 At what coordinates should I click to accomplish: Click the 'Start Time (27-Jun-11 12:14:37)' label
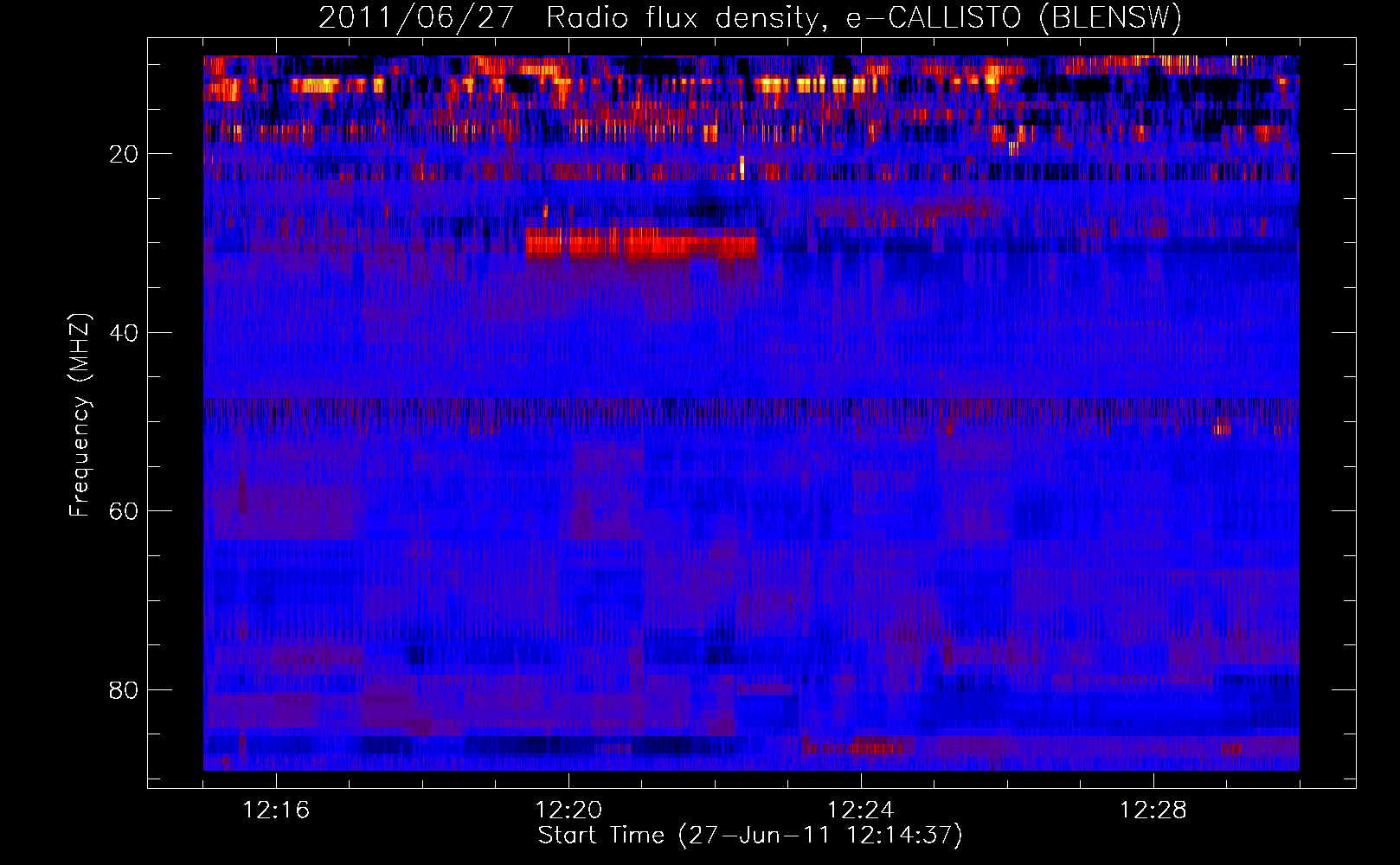pos(750,836)
